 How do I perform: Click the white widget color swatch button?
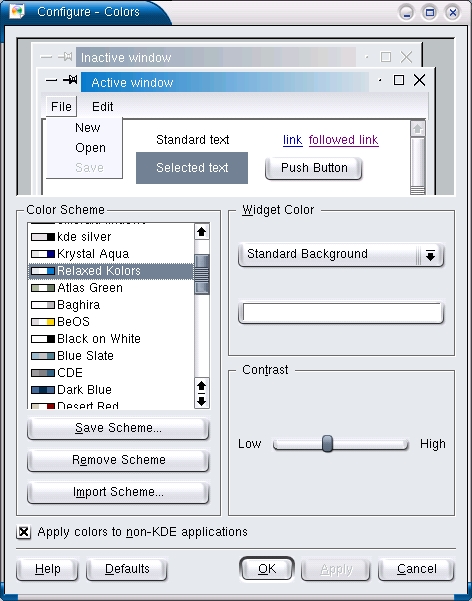340,313
